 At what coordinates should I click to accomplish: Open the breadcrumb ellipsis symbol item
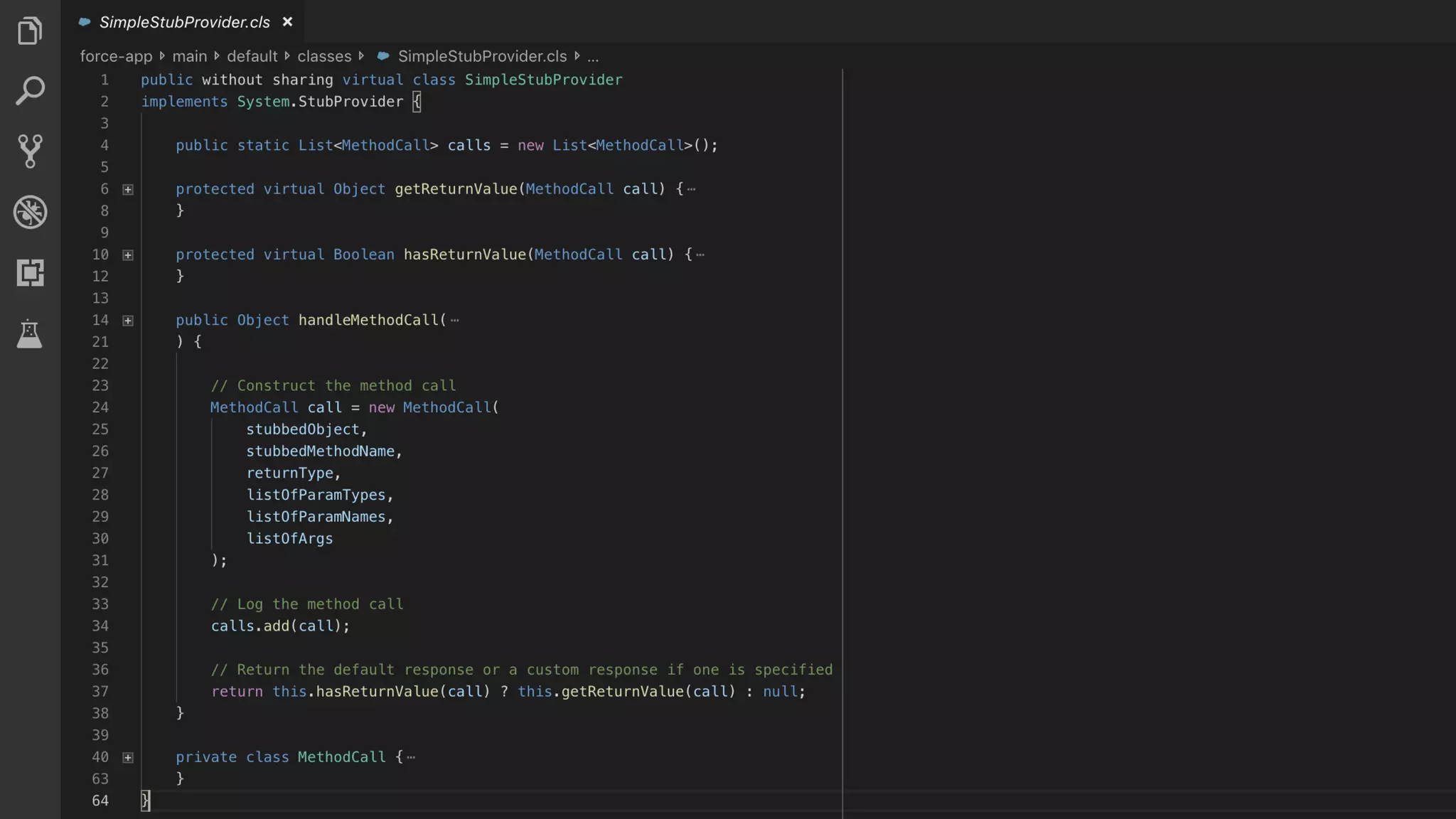point(593,56)
